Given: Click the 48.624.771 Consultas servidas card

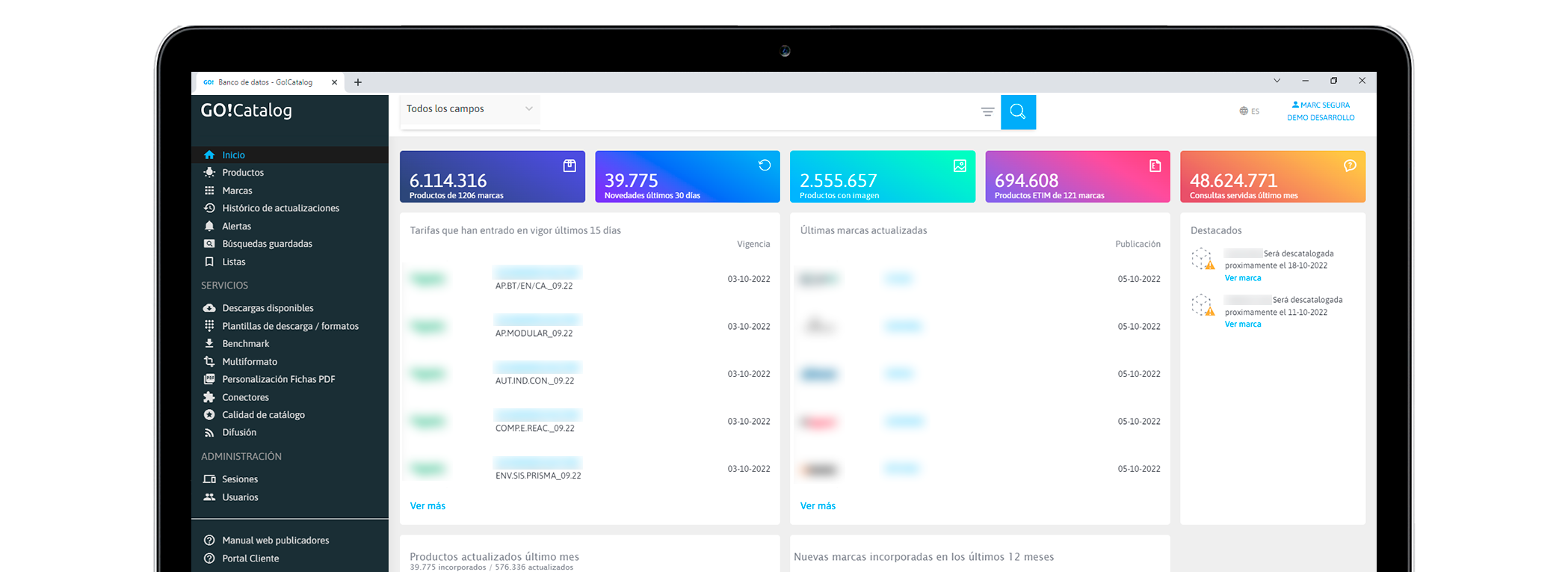Looking at the screenshot, I should click(x=1273, y=176).
